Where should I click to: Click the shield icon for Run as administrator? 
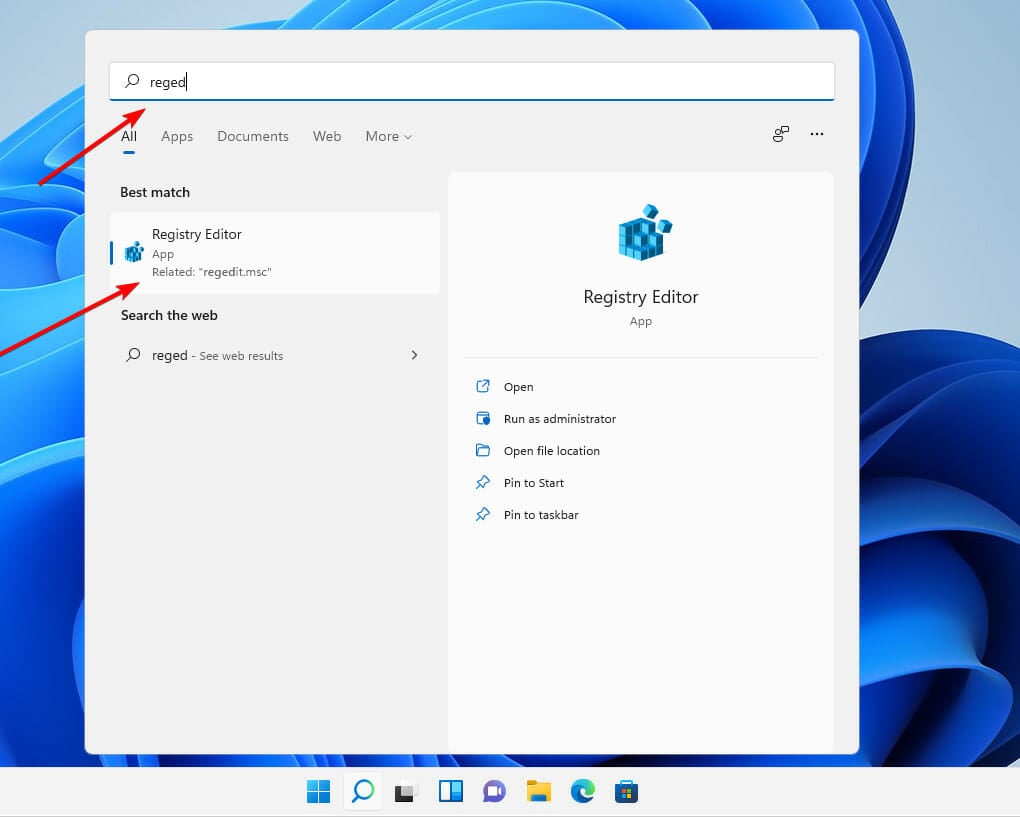coord(483,418)
